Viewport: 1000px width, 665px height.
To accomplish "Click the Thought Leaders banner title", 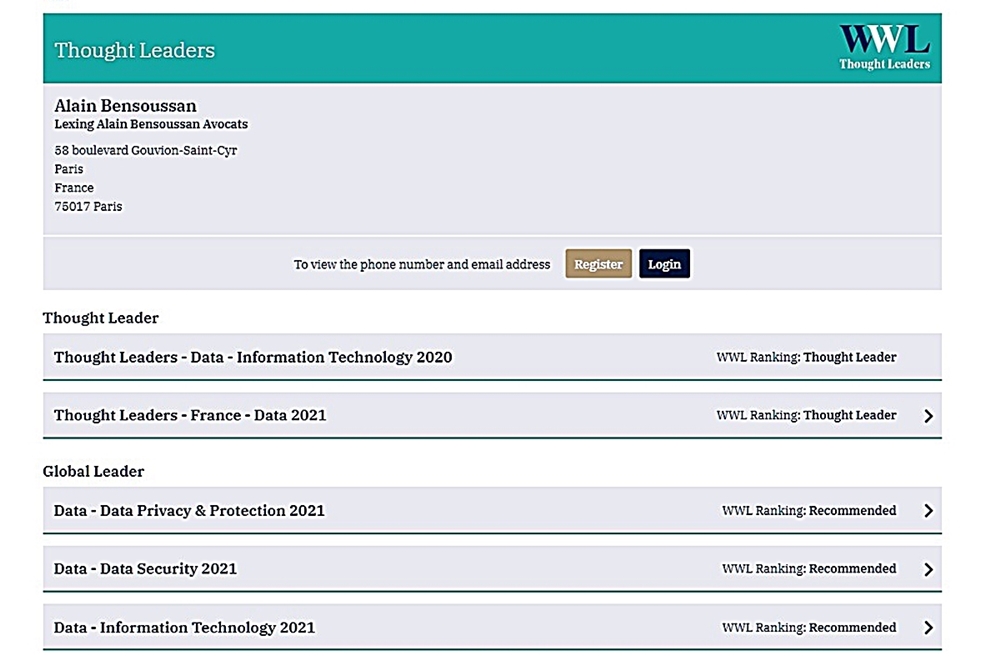I will (135, 50).
